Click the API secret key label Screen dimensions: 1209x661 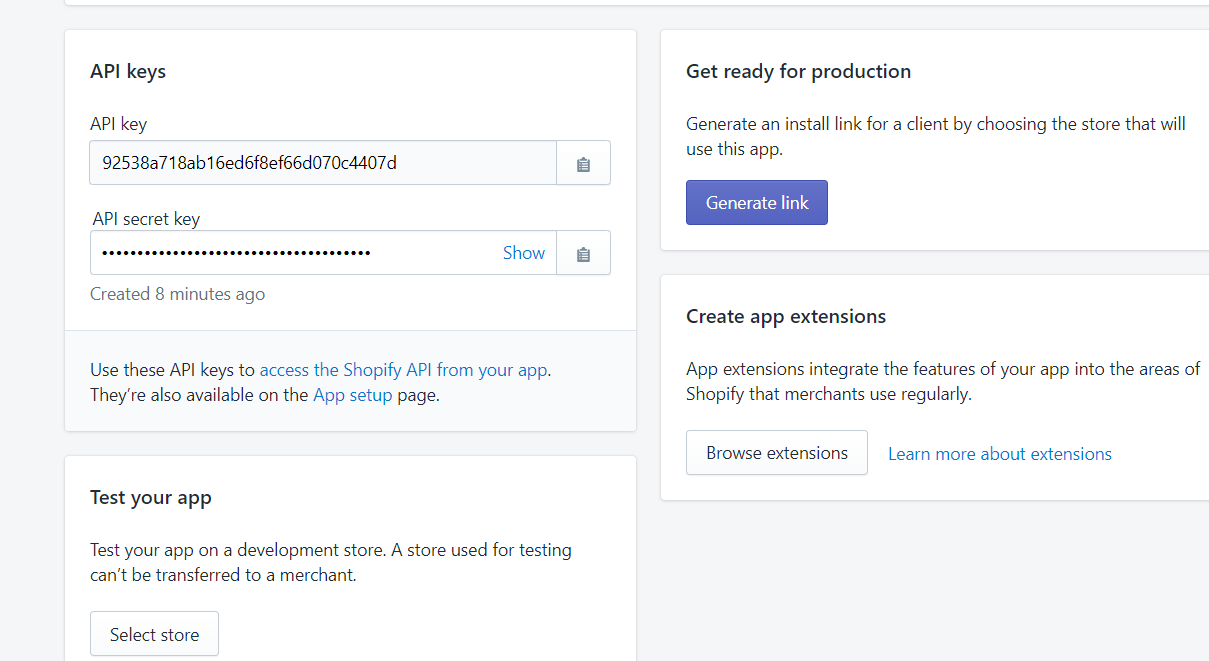(146, 219)
